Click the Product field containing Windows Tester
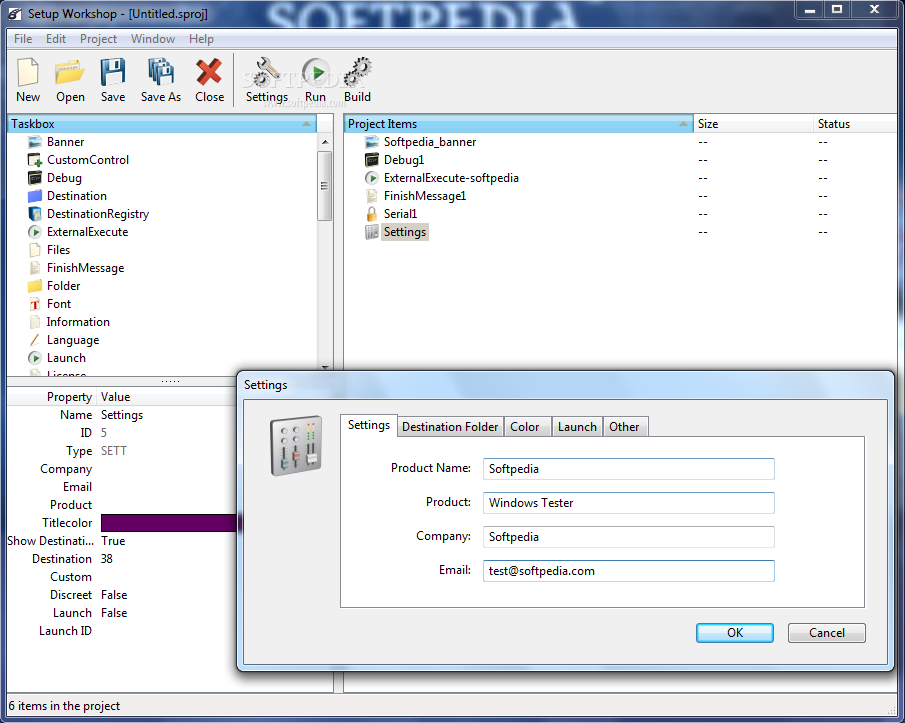 coord(629,503)
